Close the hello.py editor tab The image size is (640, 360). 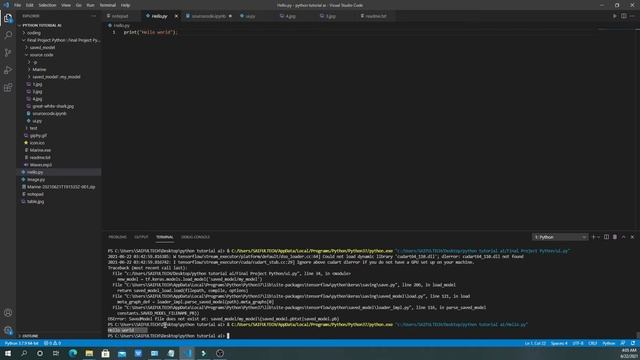pos(176,16)
